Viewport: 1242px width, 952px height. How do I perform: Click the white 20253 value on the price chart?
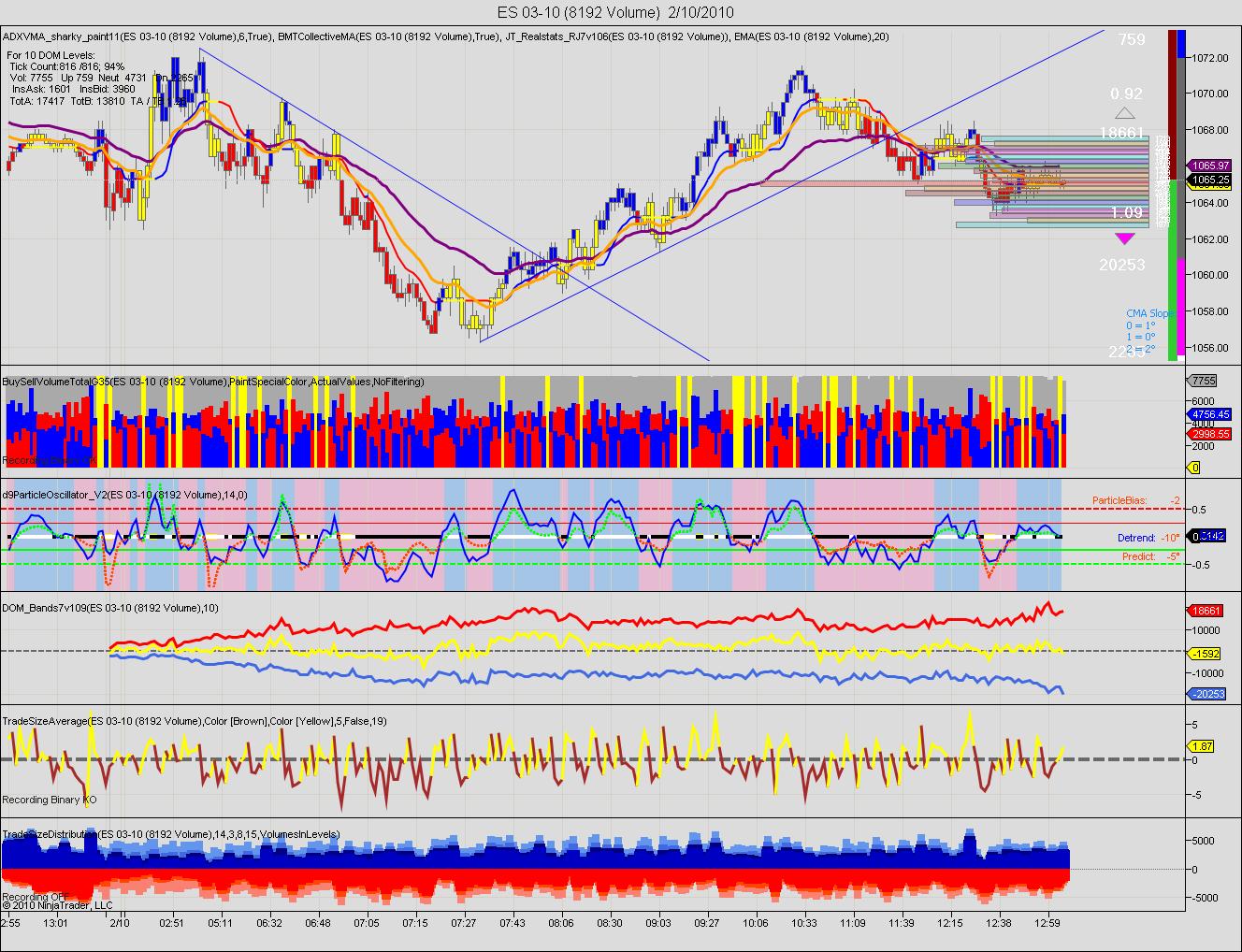coord(1122,265)
